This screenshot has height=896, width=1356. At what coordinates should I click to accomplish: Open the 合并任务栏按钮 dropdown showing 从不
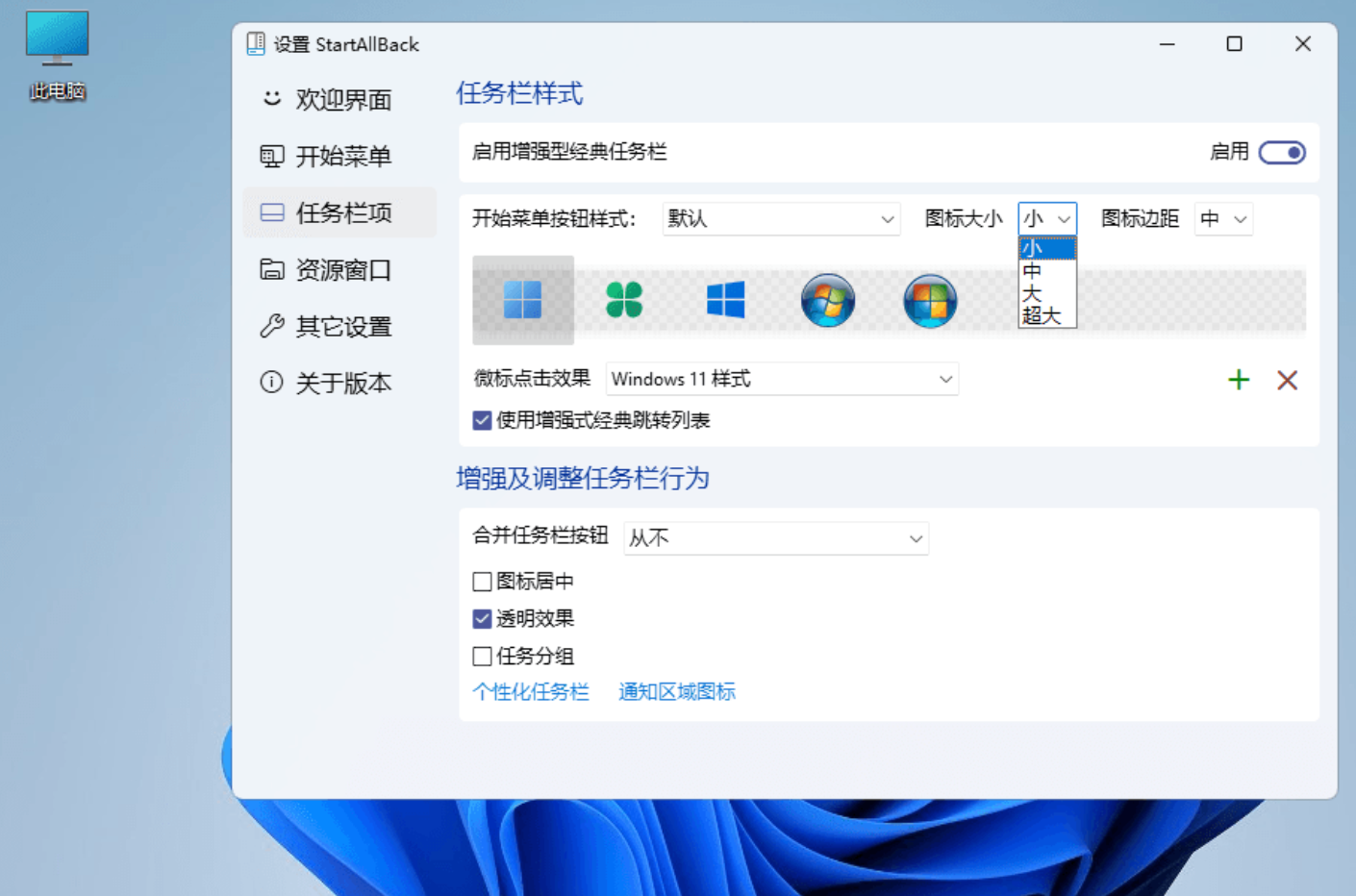[x=776, y=538]
